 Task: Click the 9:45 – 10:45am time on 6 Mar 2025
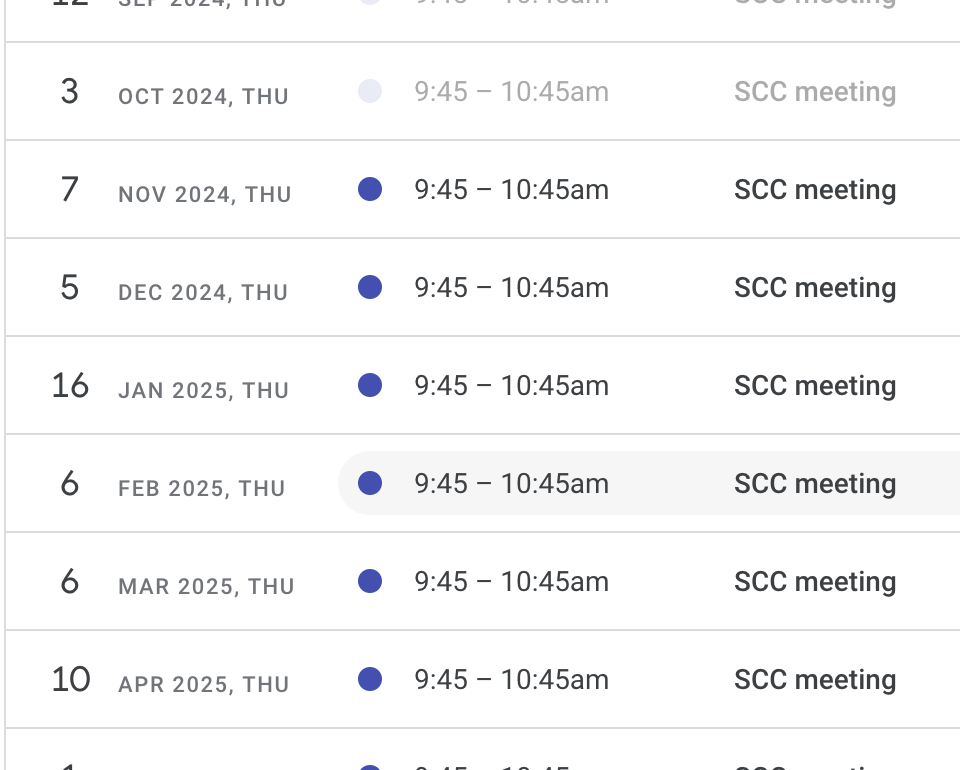click(512, 581)
